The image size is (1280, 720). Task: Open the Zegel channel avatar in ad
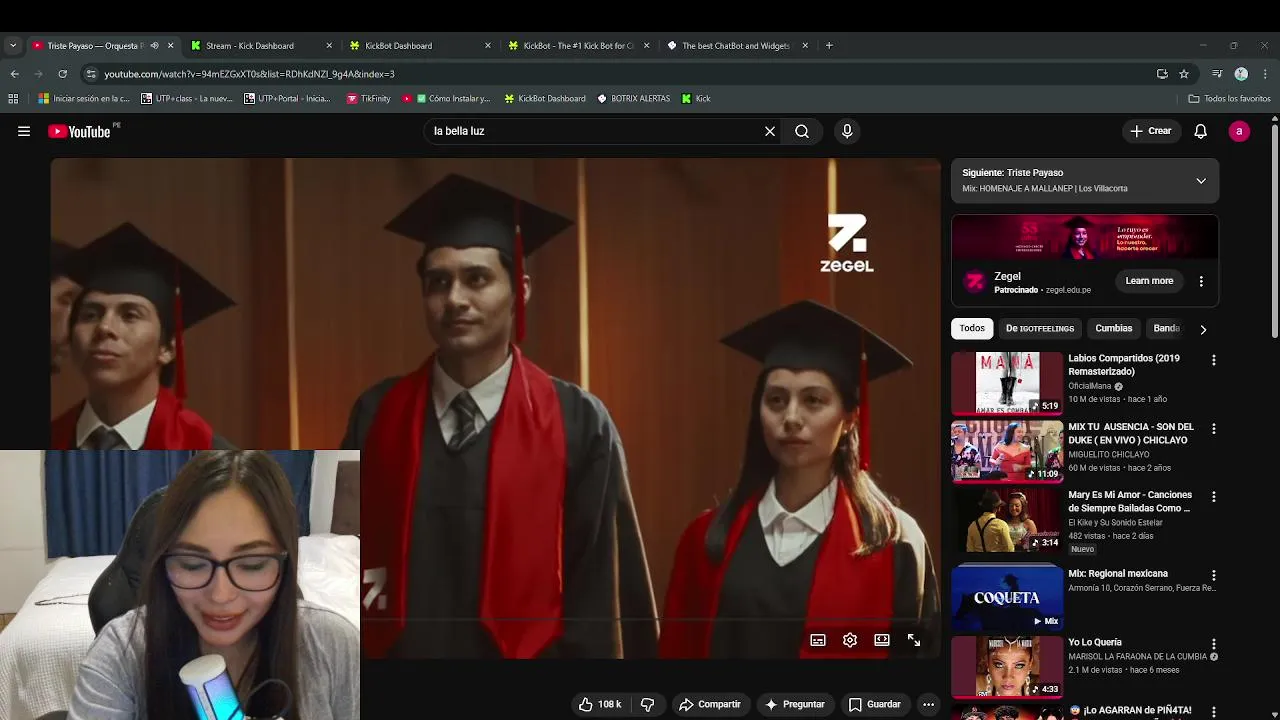point(974,282)
